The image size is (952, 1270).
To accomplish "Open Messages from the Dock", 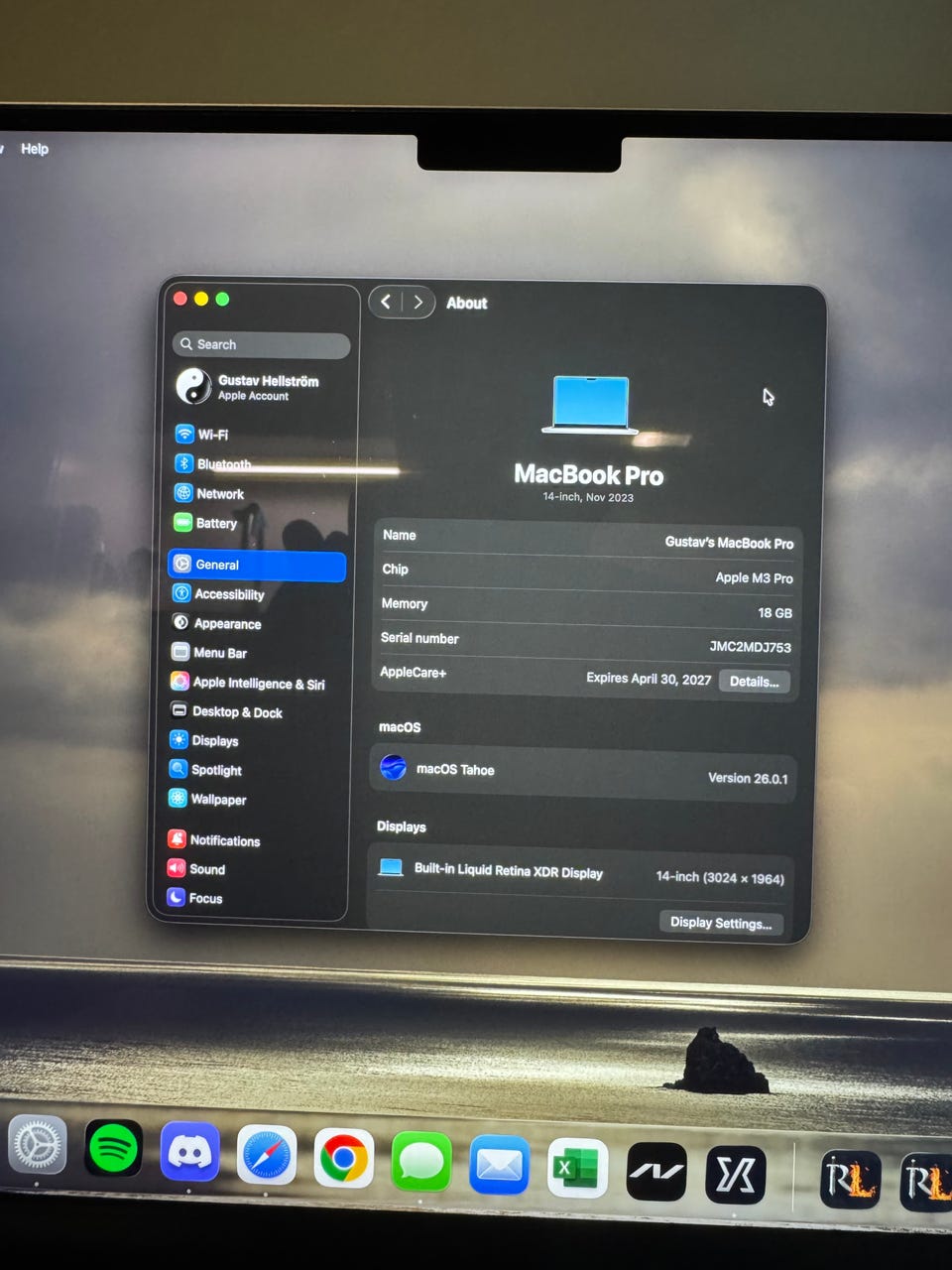I will coord(421,1162).
